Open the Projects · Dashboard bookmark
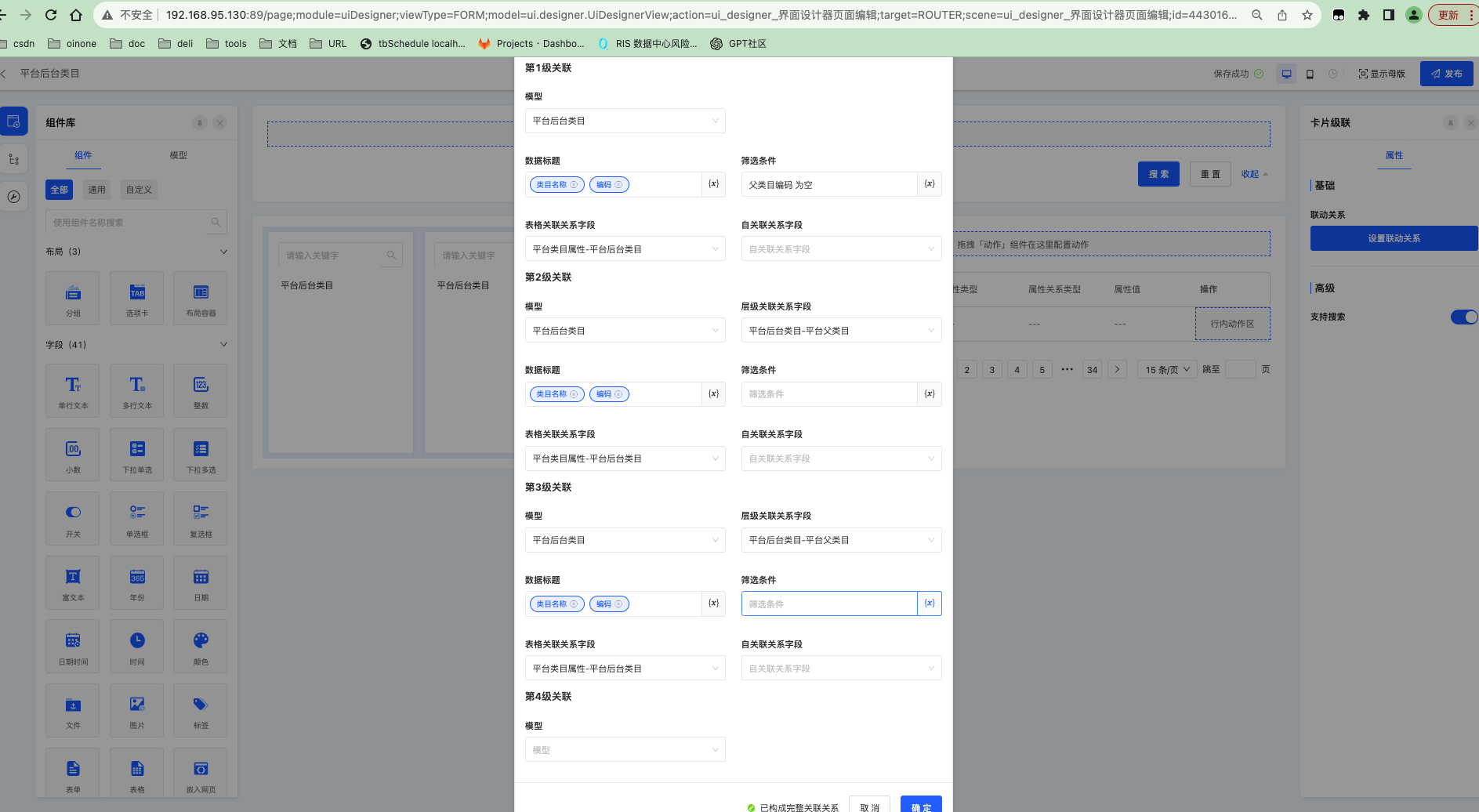1479x812 pixels. pyautogui.click(x=531, y=44)
